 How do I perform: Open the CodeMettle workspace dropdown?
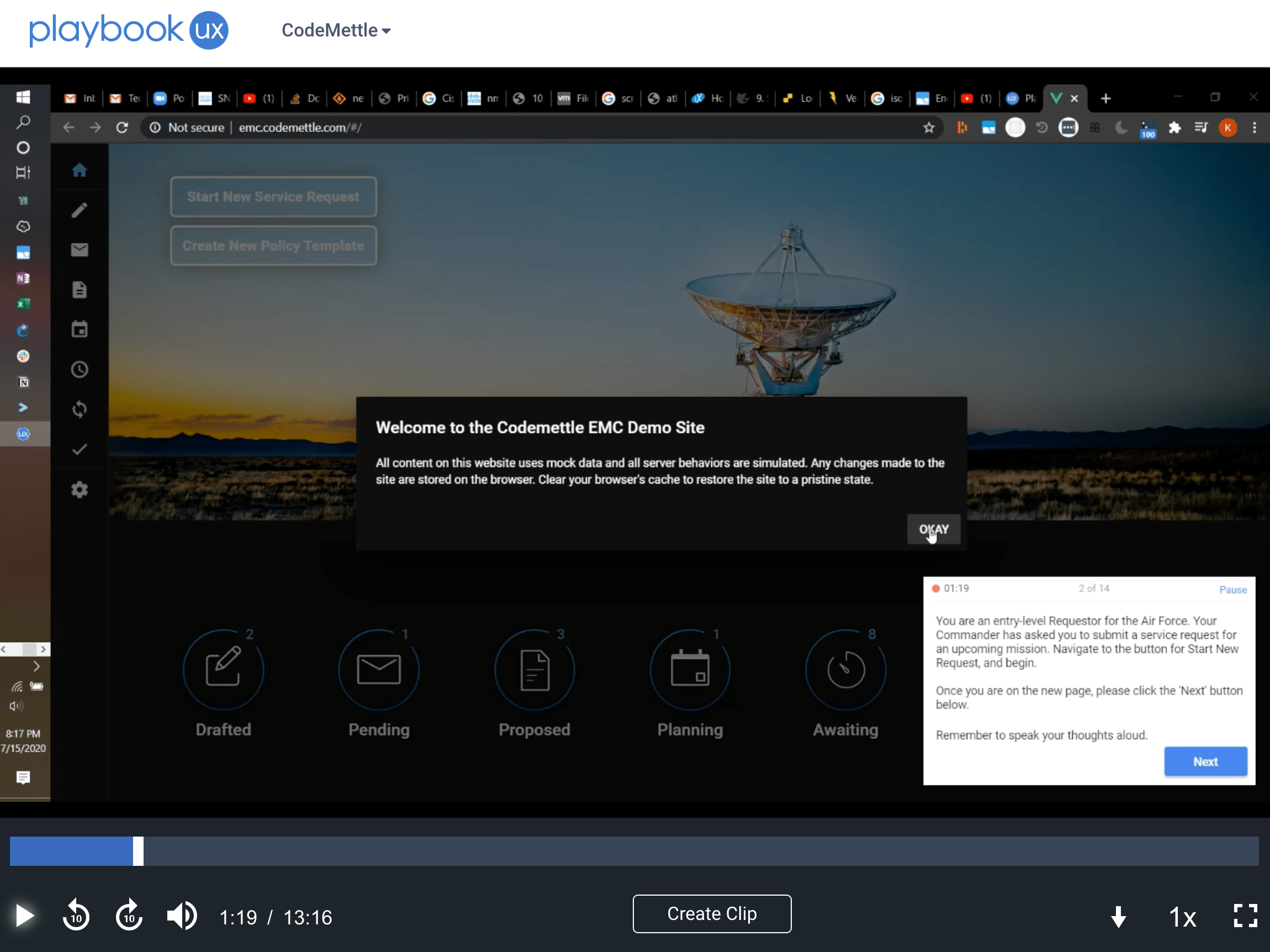click(x=336, y=30)
